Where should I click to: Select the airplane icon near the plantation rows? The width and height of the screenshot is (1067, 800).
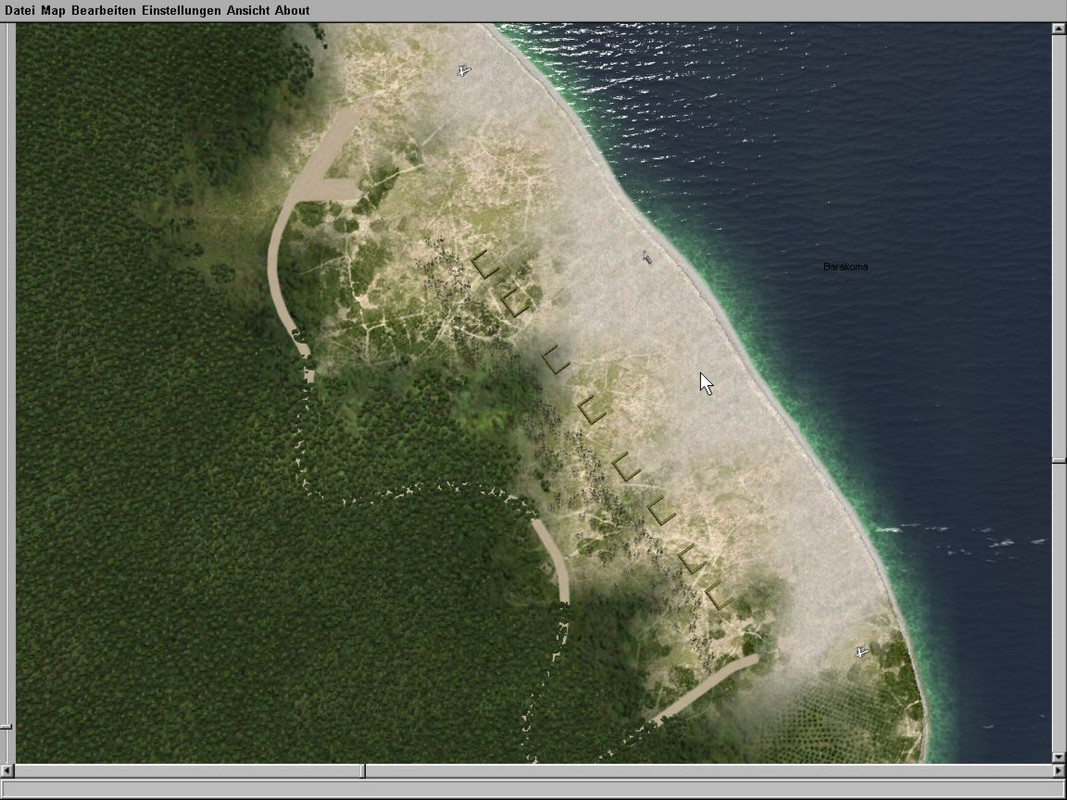(861, 652)
